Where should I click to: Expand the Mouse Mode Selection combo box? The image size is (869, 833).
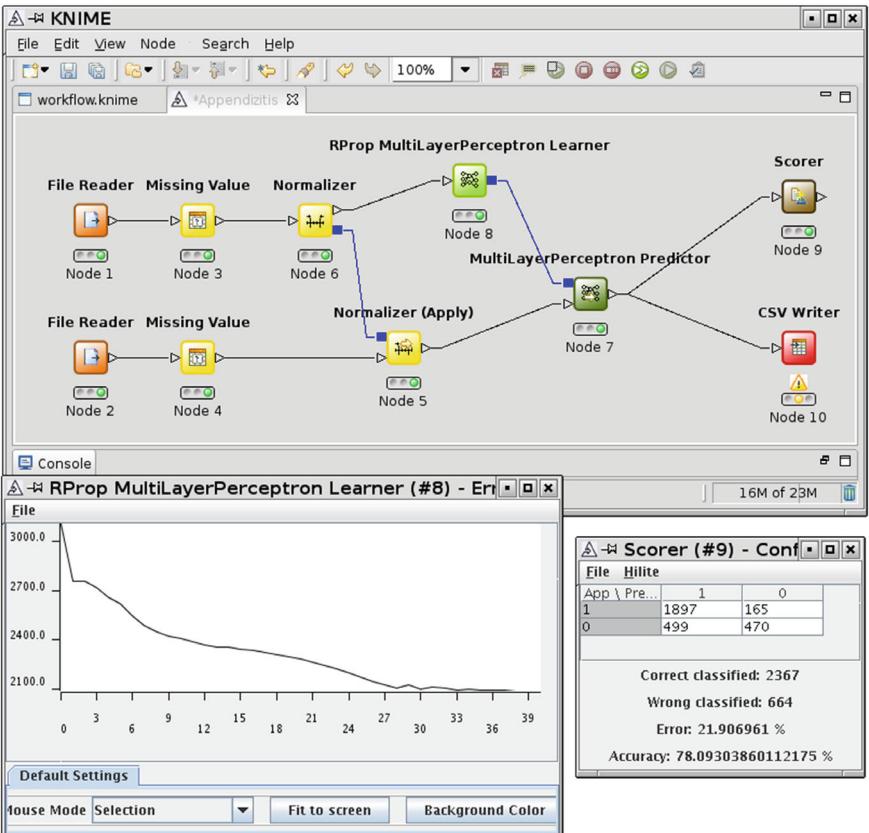243,810
